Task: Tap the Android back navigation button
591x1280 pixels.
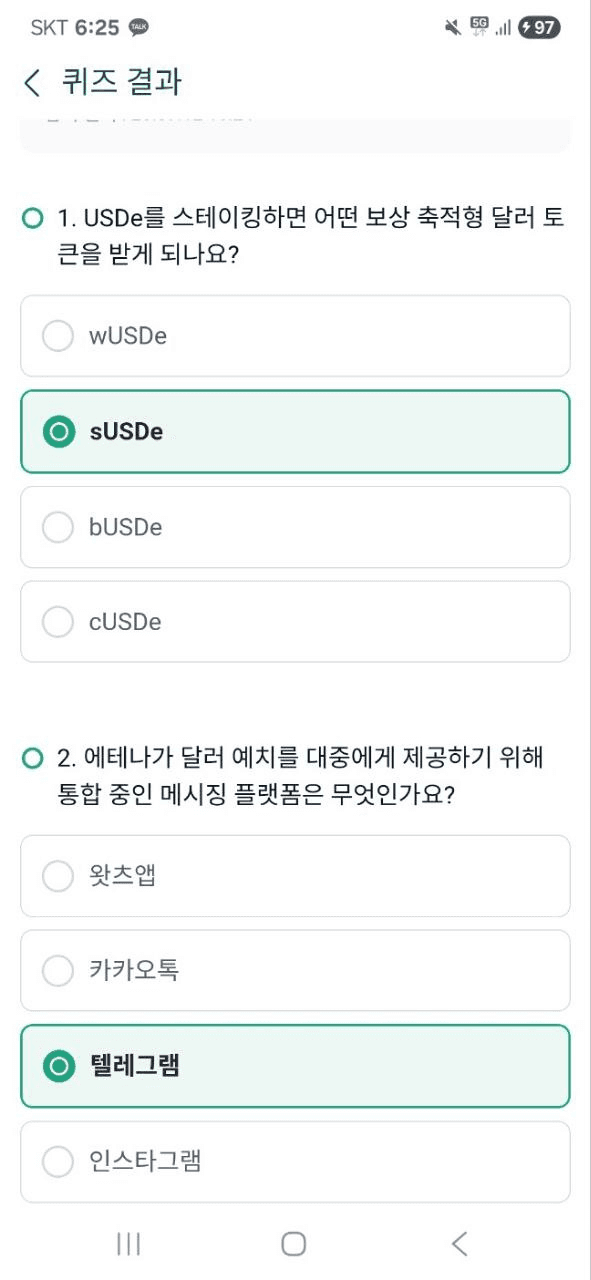Action: pyautogui.click(x=459, y=1243)
